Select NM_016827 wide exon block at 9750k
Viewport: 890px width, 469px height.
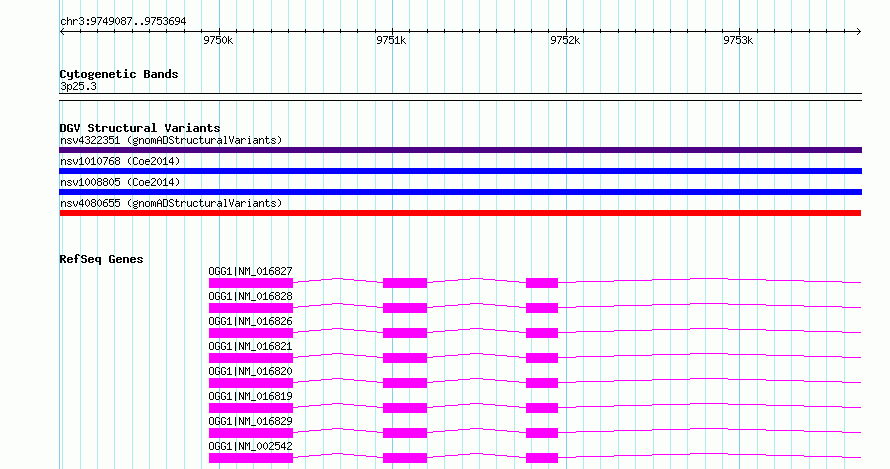(x=251, y=283)
